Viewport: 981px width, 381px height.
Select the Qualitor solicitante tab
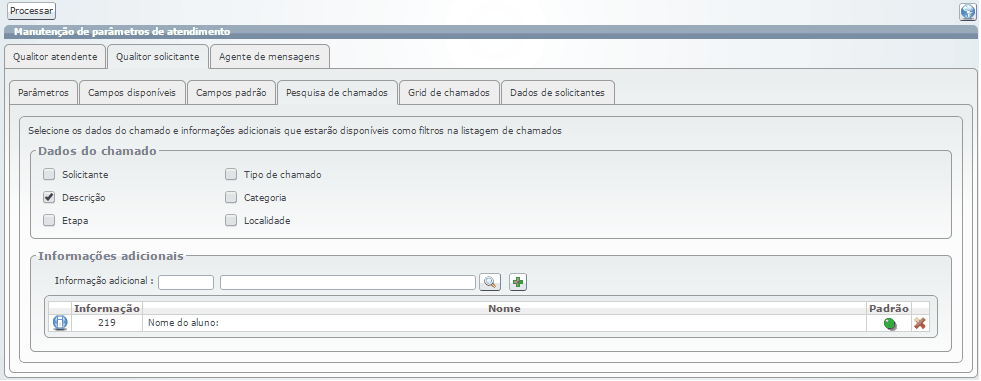pyautogui.click(x=158, y=56)
